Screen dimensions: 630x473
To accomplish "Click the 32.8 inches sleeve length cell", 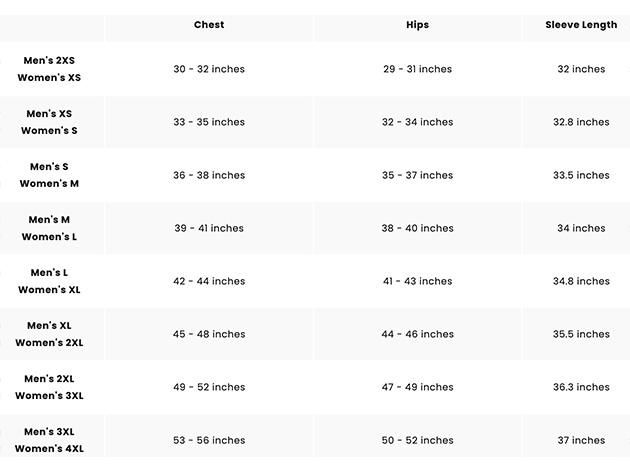I will (581, 122).
